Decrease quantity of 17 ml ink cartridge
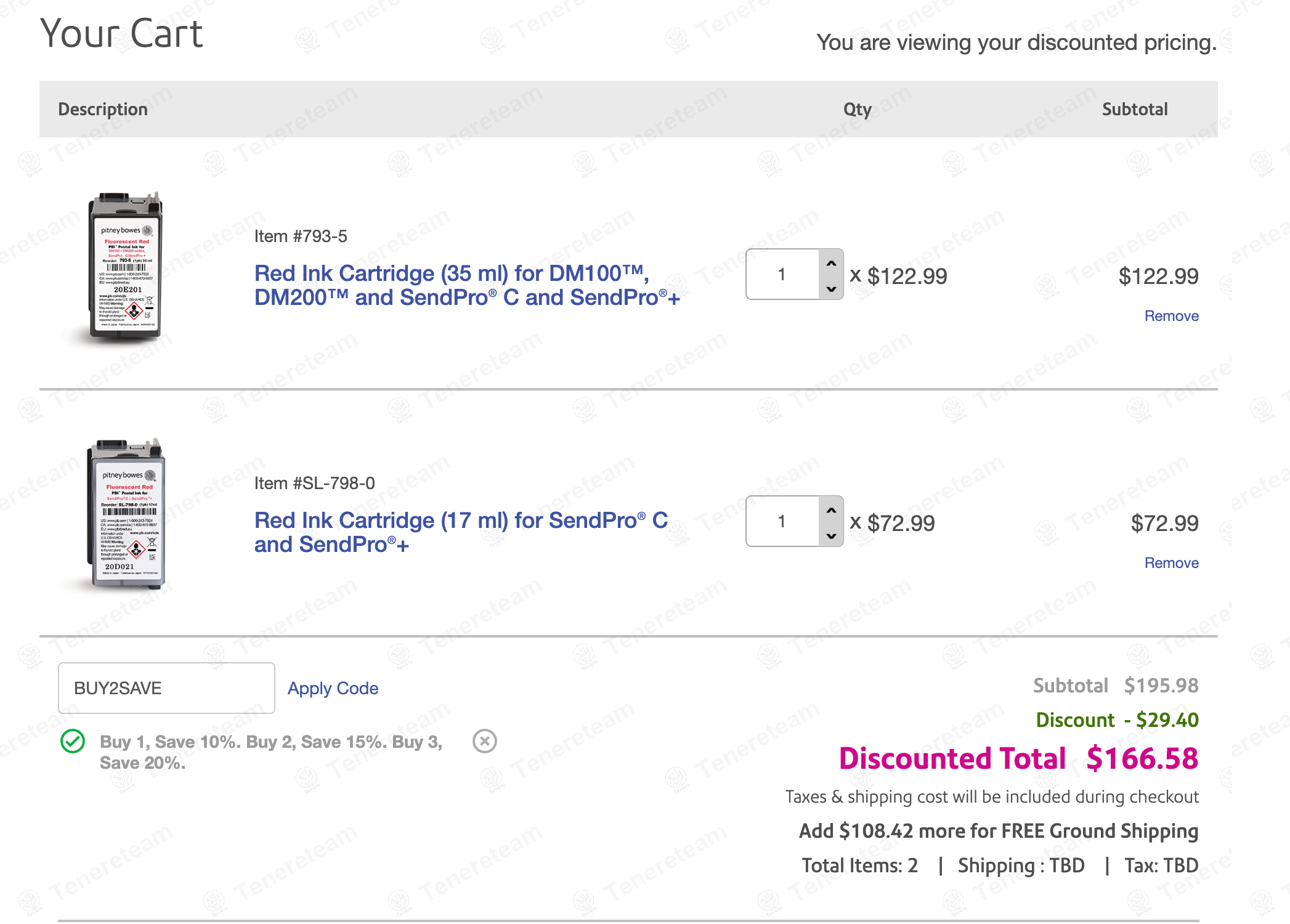This screenshot has height=924, width=1290. [x=831, y=535]
